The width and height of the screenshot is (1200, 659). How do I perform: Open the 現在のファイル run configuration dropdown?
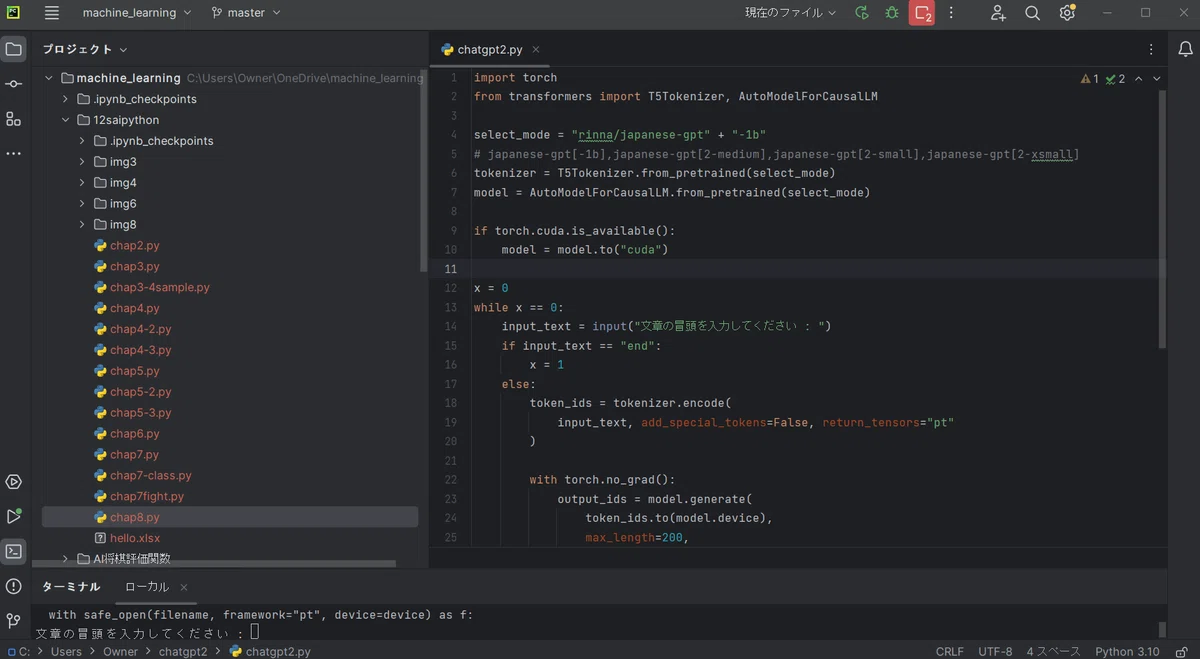(x=790, y=13)
